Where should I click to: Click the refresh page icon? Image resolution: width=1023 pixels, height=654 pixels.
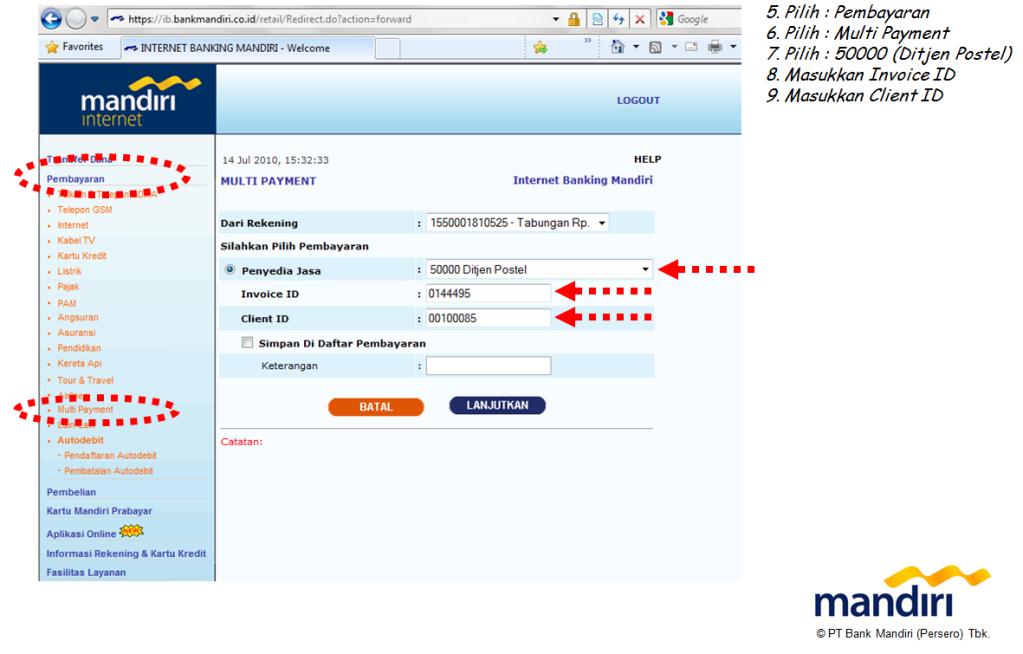618,19
